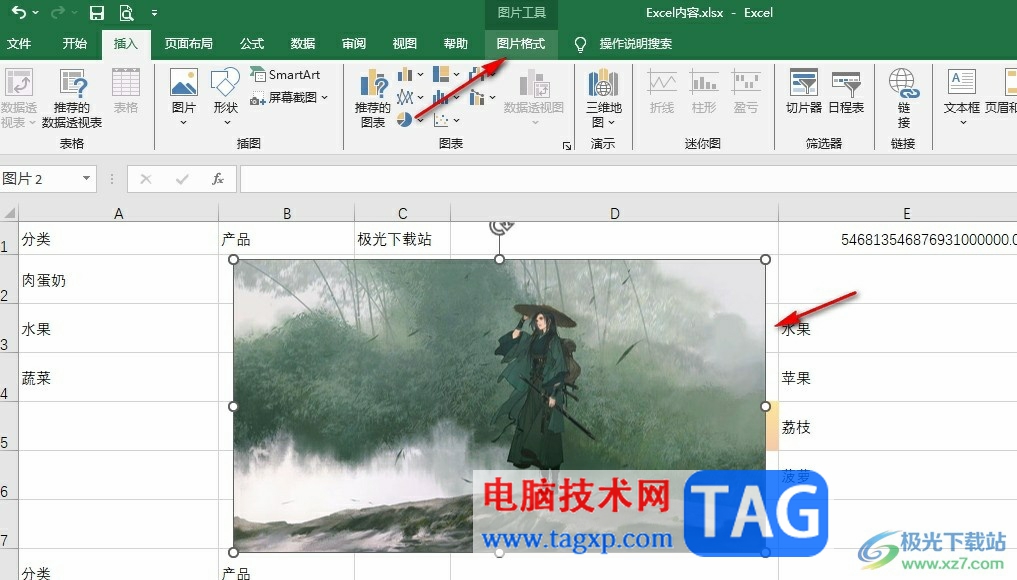Click the image rotation handle
Viewport: 1017px width, 580px height.
[500, 226]
